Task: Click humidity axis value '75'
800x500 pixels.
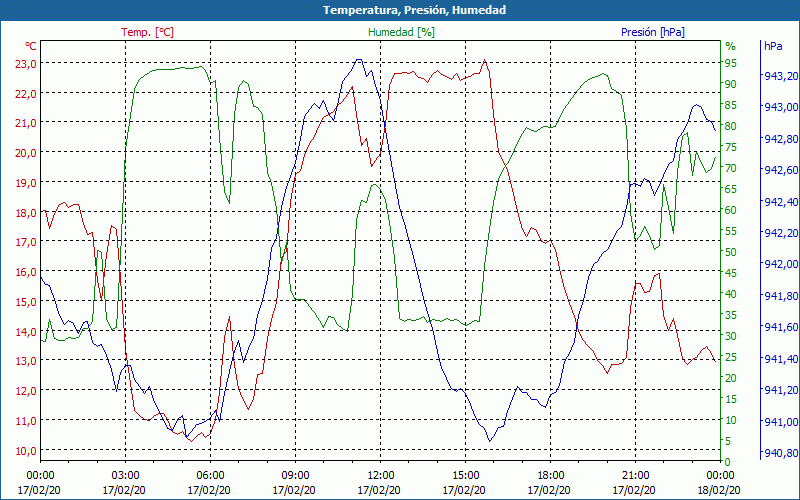Action: 731,147
